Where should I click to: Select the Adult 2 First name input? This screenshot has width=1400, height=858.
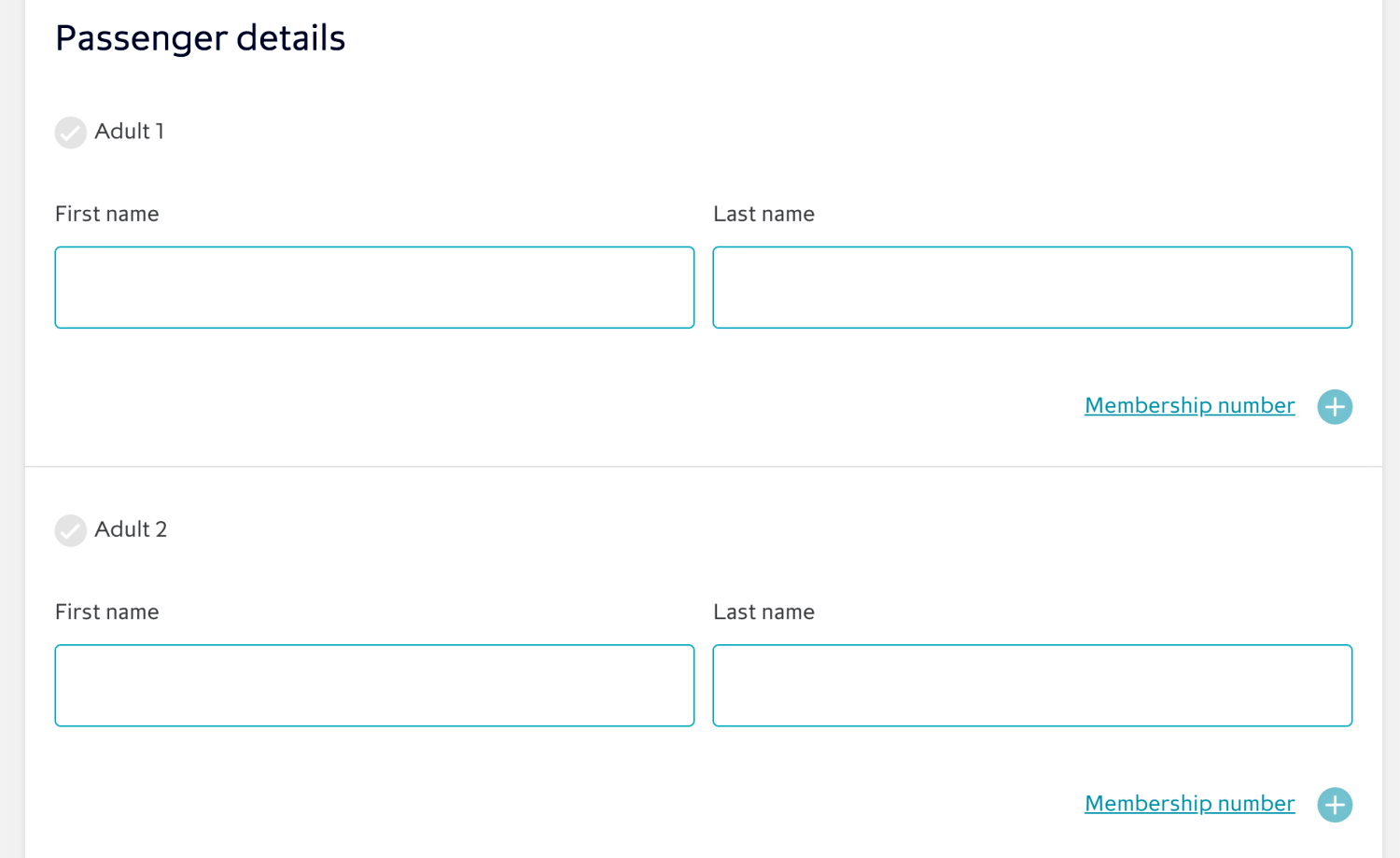pyautogui.click(x=374, y=685)
